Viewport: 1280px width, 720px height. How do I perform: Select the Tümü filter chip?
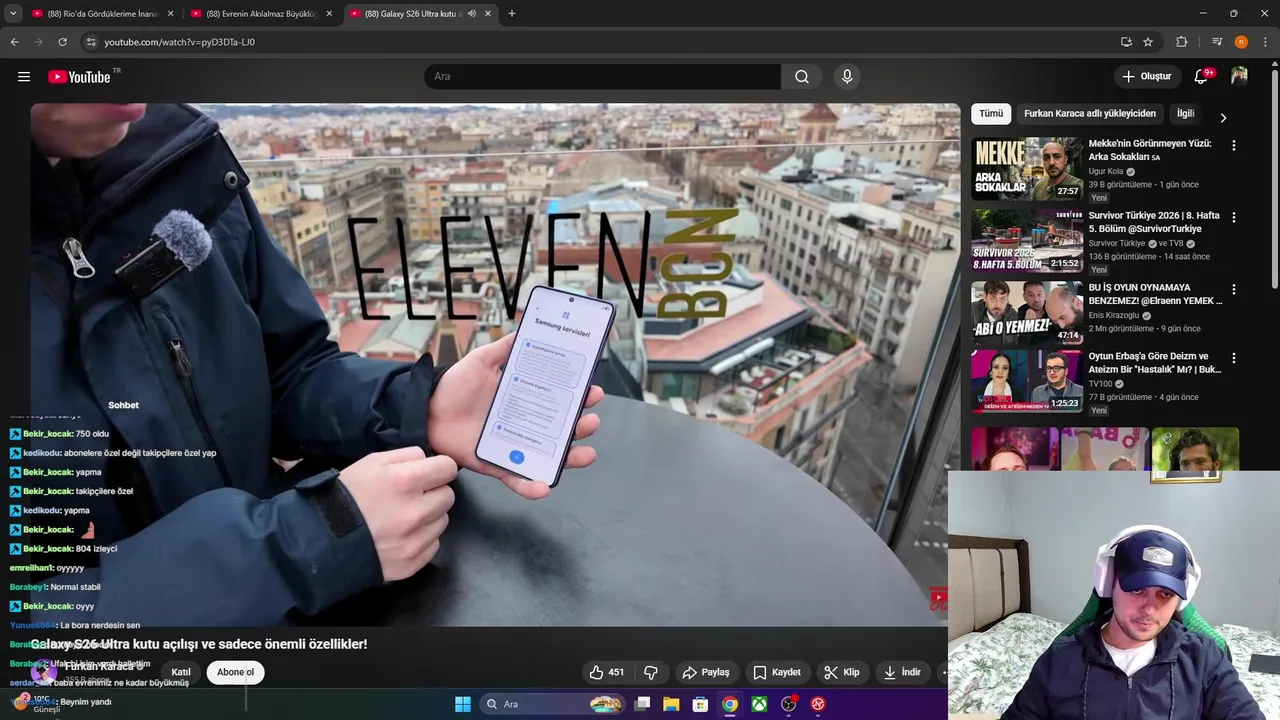click(x=991, y=114)
